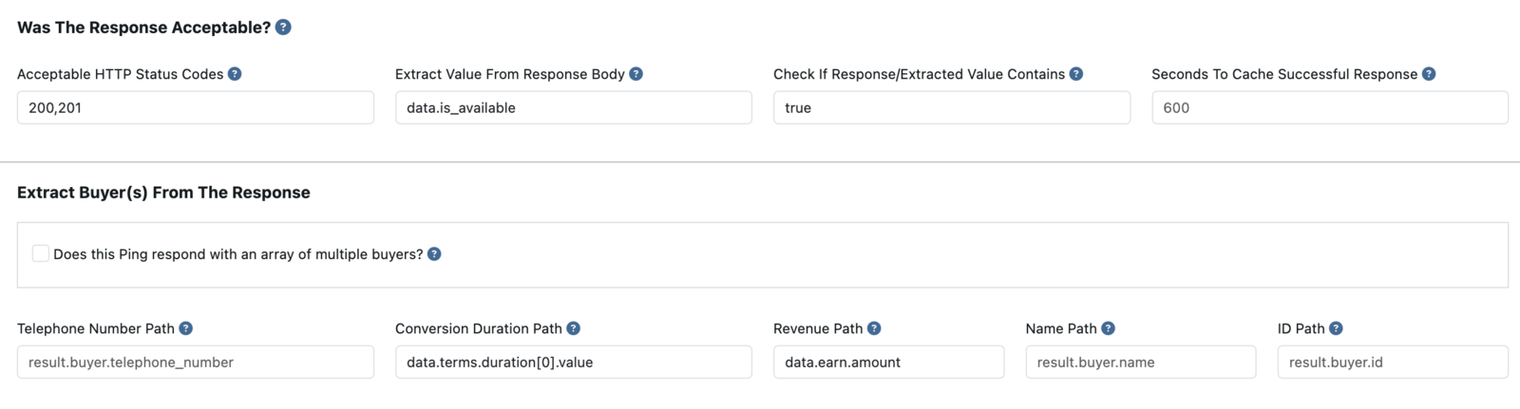The image size is (1520, 409).
Task: Open ID Path help icon
Action: [x=1336, y=328]
